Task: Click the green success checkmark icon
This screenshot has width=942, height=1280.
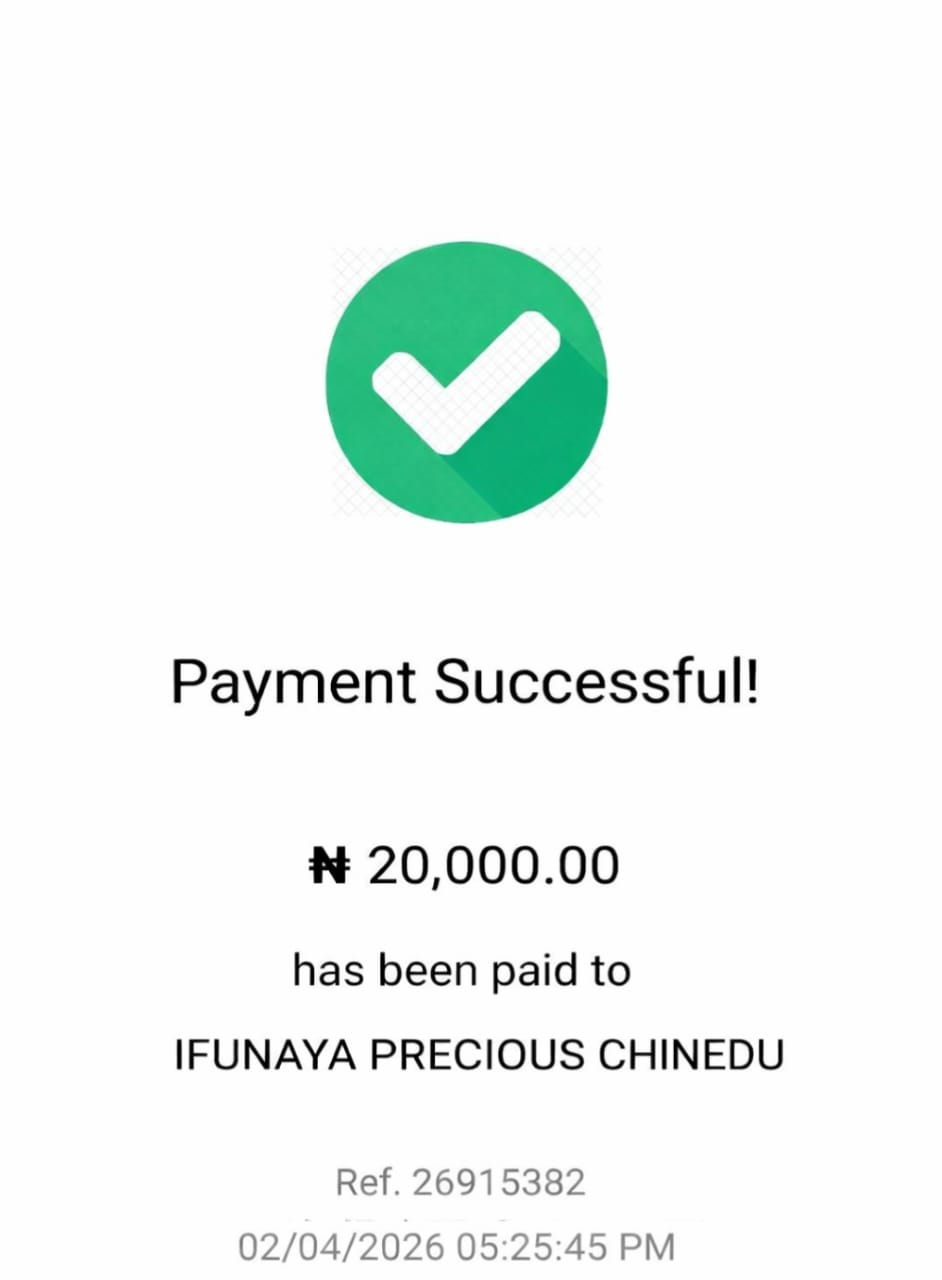Action: tap(466, 381)
